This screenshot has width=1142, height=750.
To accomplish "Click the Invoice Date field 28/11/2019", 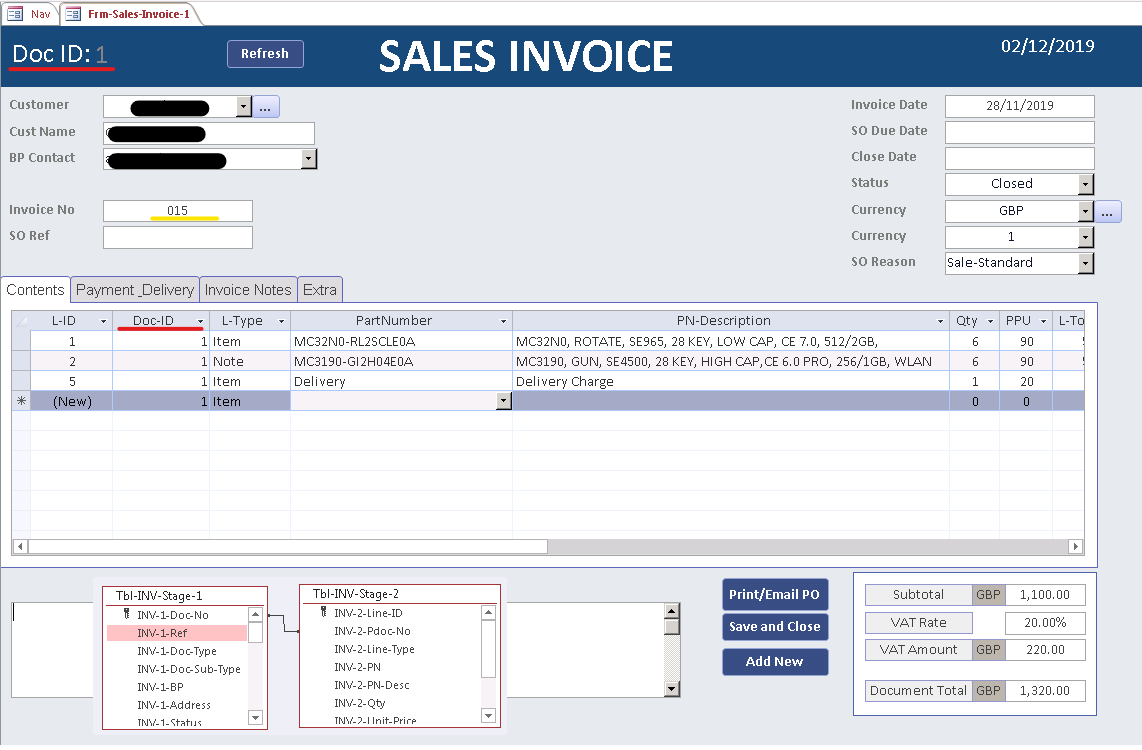I will click(1020, 106).
